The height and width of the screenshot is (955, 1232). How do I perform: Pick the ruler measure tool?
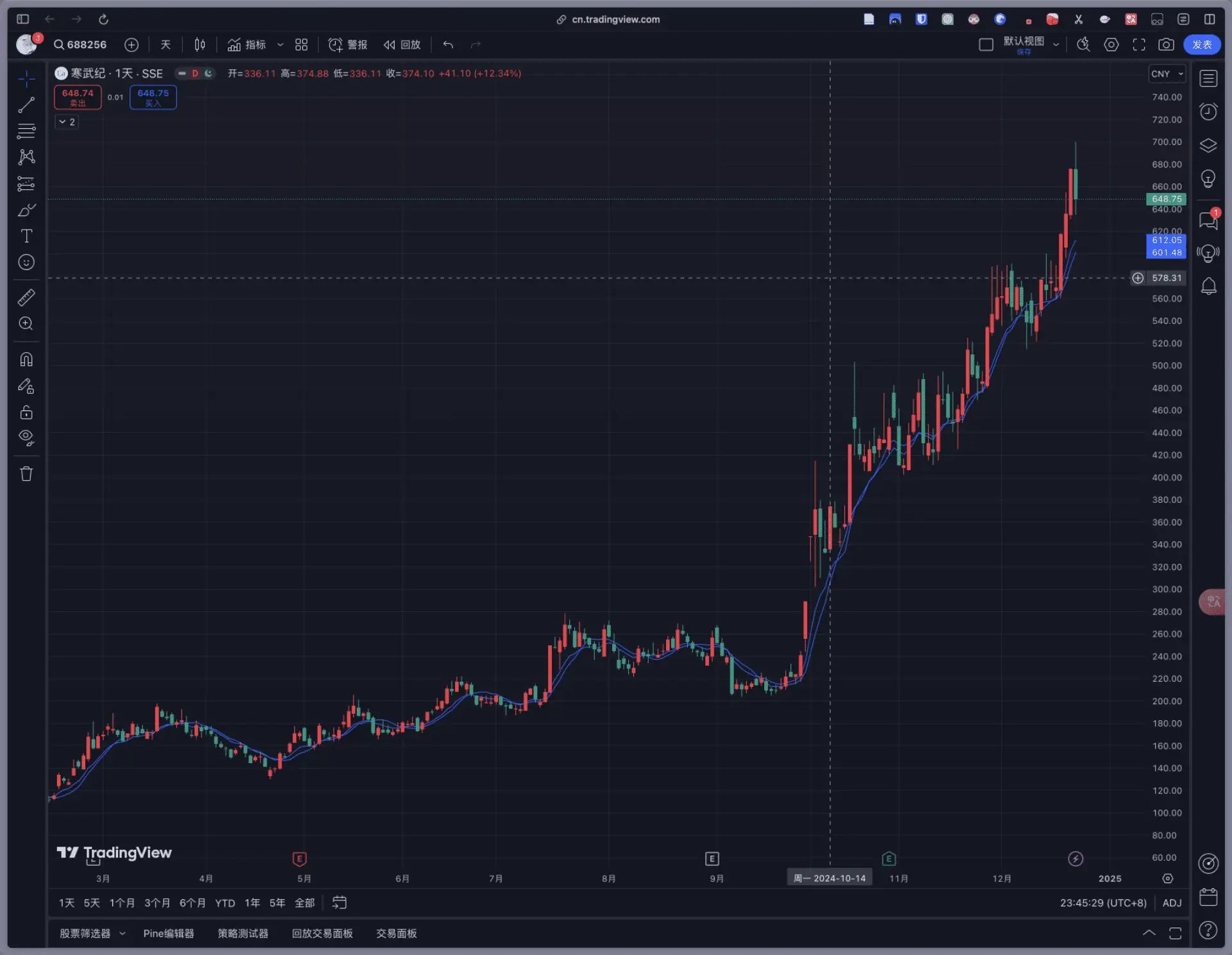pos(26,298)
